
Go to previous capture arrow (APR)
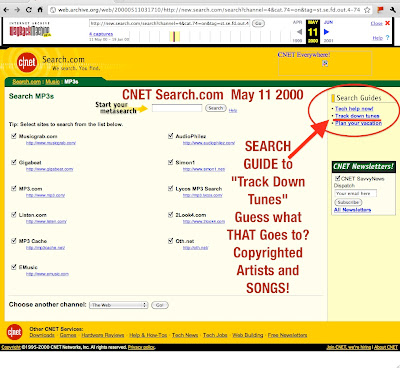click(x=299, y=32)
